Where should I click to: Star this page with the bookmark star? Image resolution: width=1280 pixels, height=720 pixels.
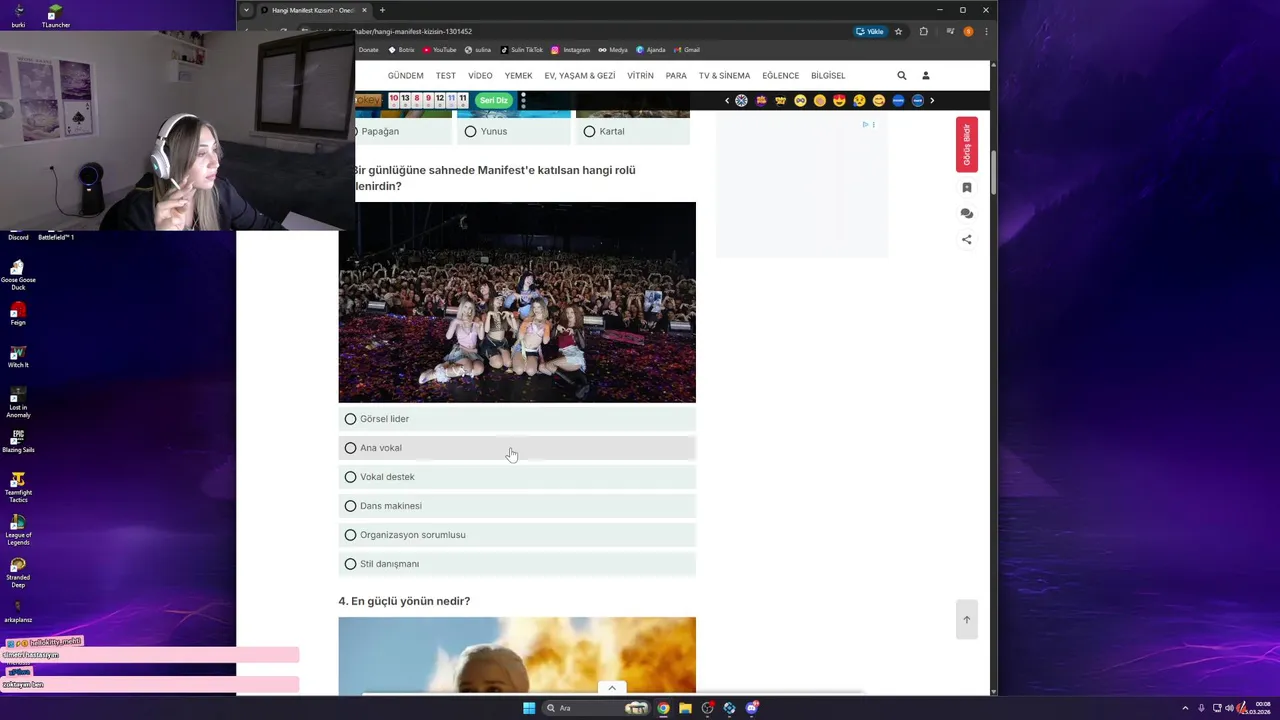[898, 31]
